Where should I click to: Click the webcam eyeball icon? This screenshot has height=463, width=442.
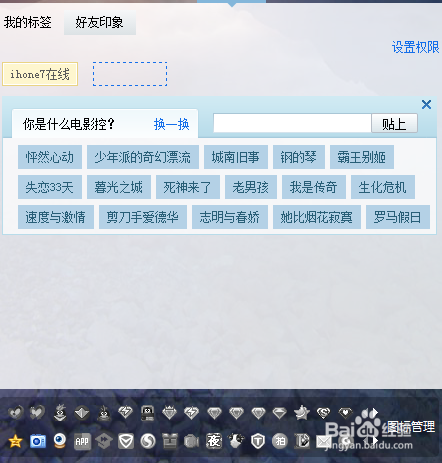pos(60,441)
